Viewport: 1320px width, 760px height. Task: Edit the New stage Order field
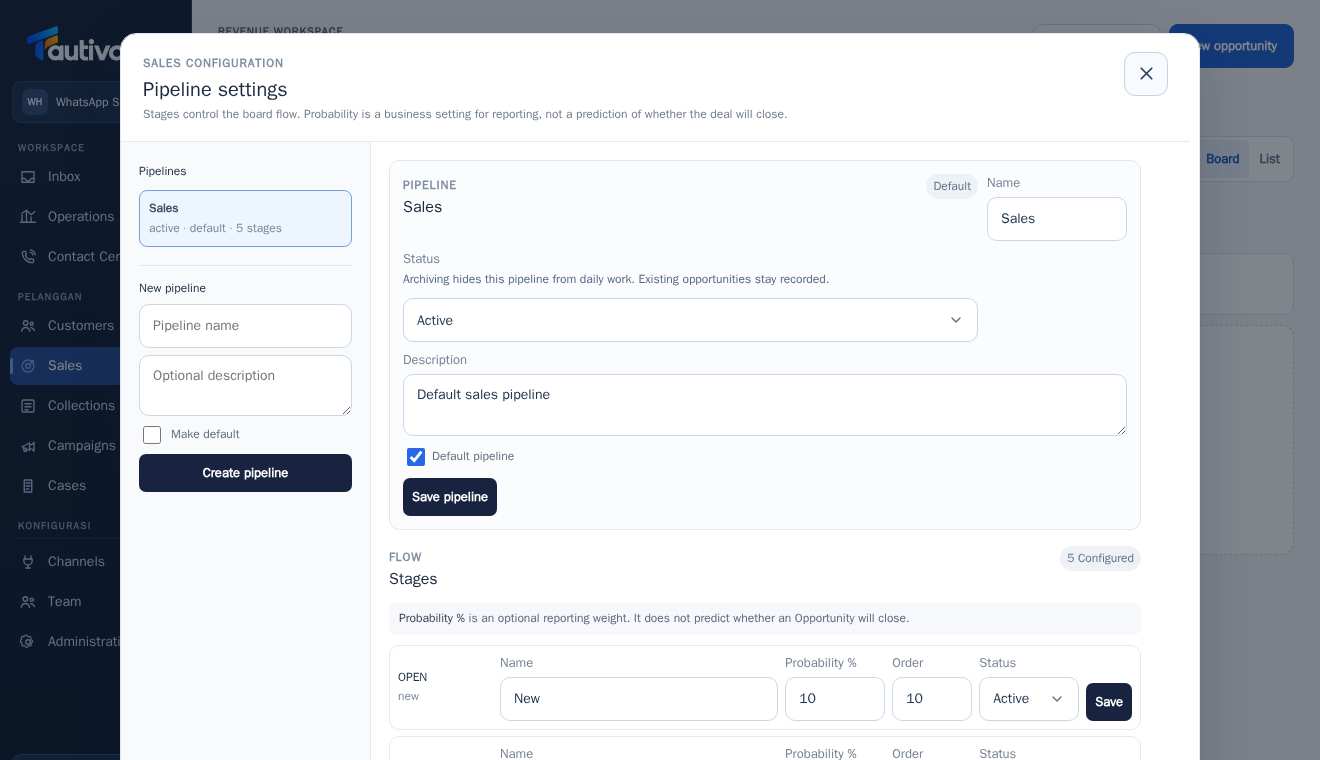932,699
